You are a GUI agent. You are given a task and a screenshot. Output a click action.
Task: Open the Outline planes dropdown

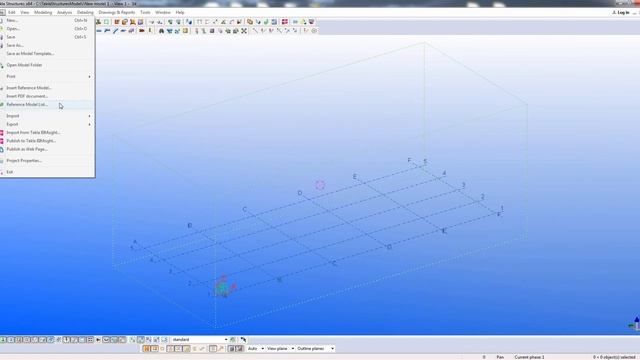(316, 349)
